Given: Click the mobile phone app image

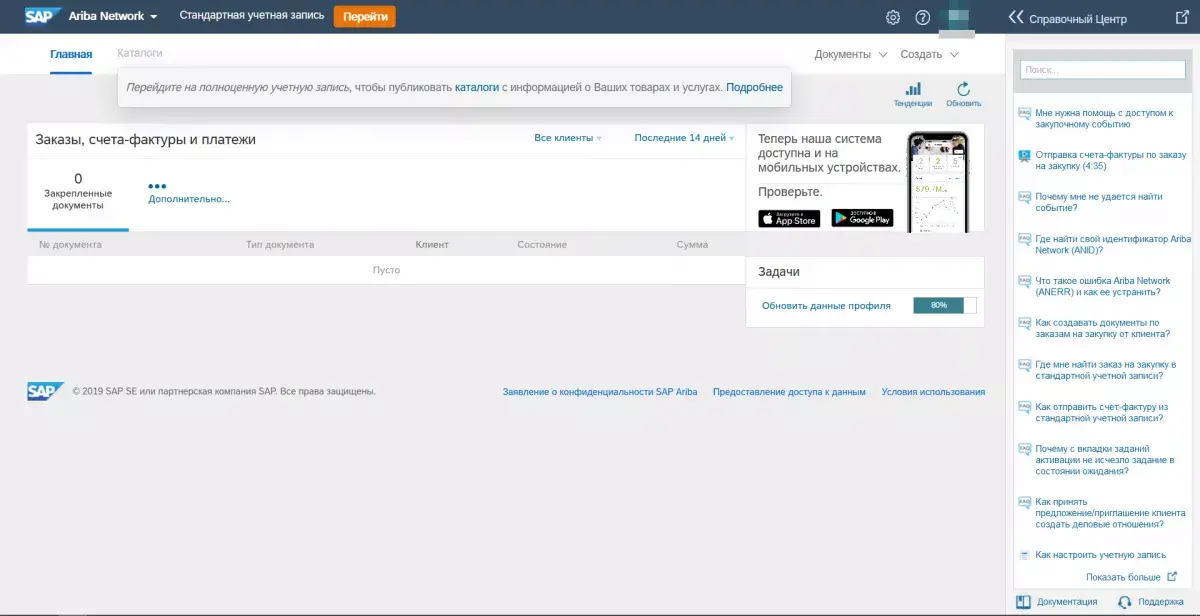Looking at the screenshot, I should point(937,182).
